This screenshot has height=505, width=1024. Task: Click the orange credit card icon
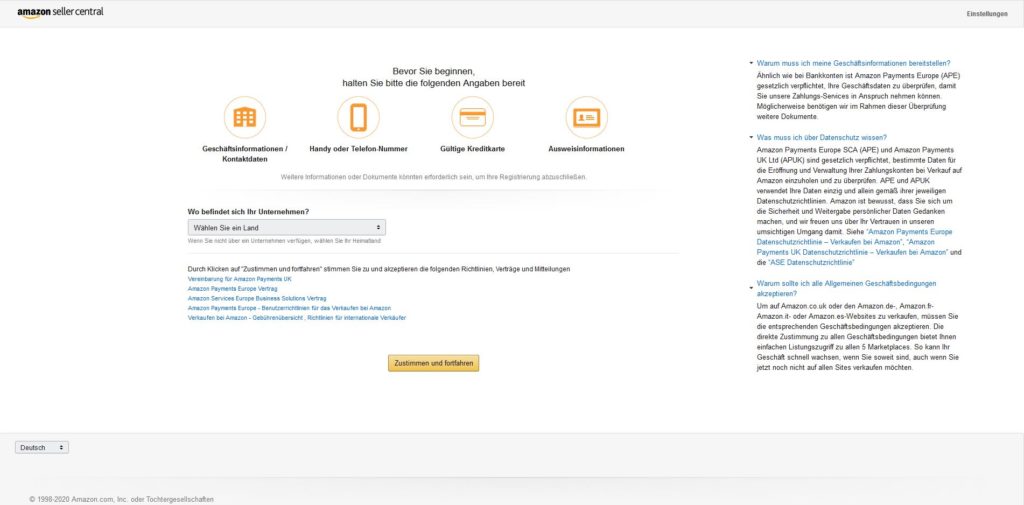[x=472, y=118]
